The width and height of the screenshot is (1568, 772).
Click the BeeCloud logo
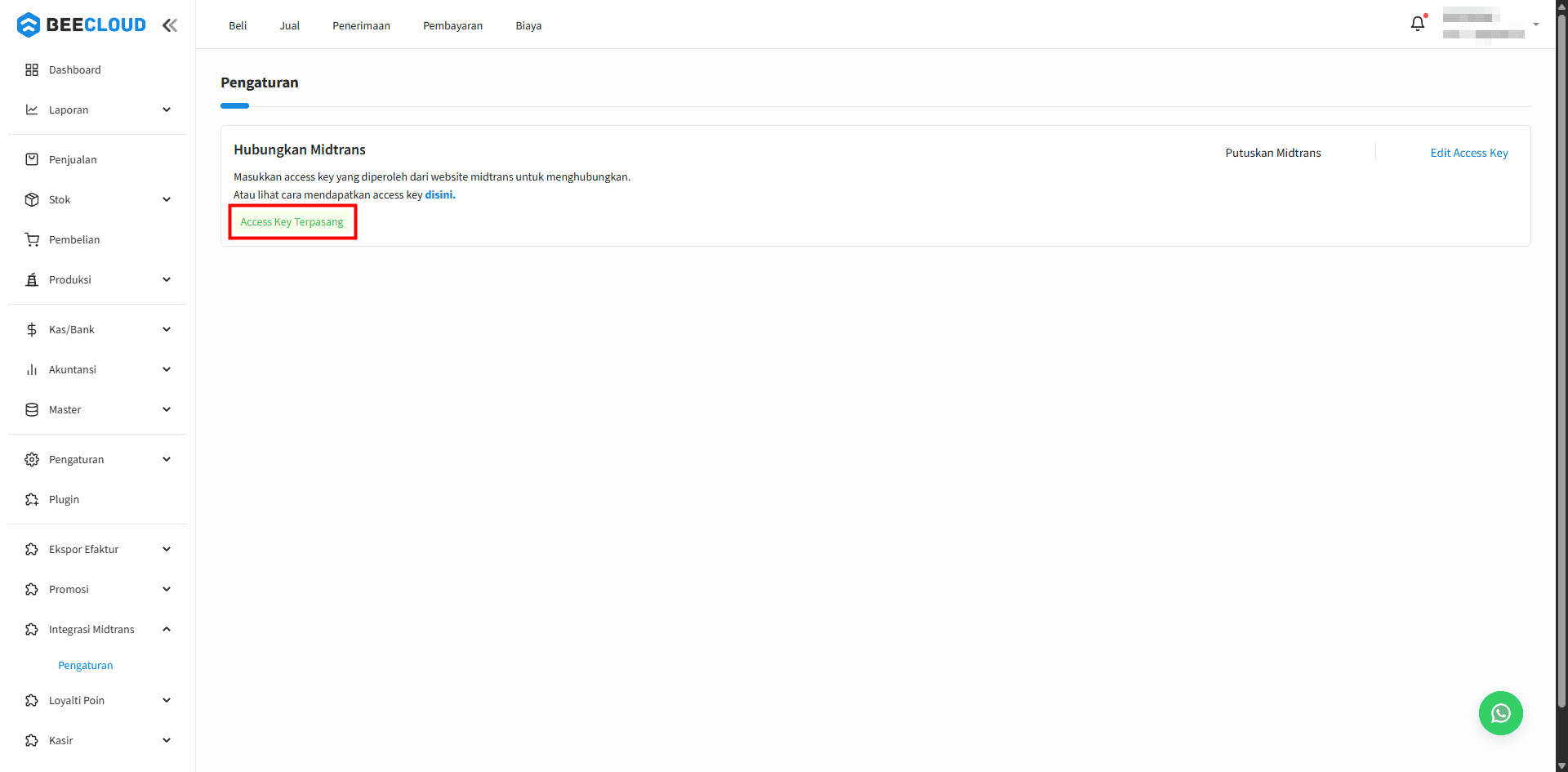pyautogui.click(x=82, y=25)
